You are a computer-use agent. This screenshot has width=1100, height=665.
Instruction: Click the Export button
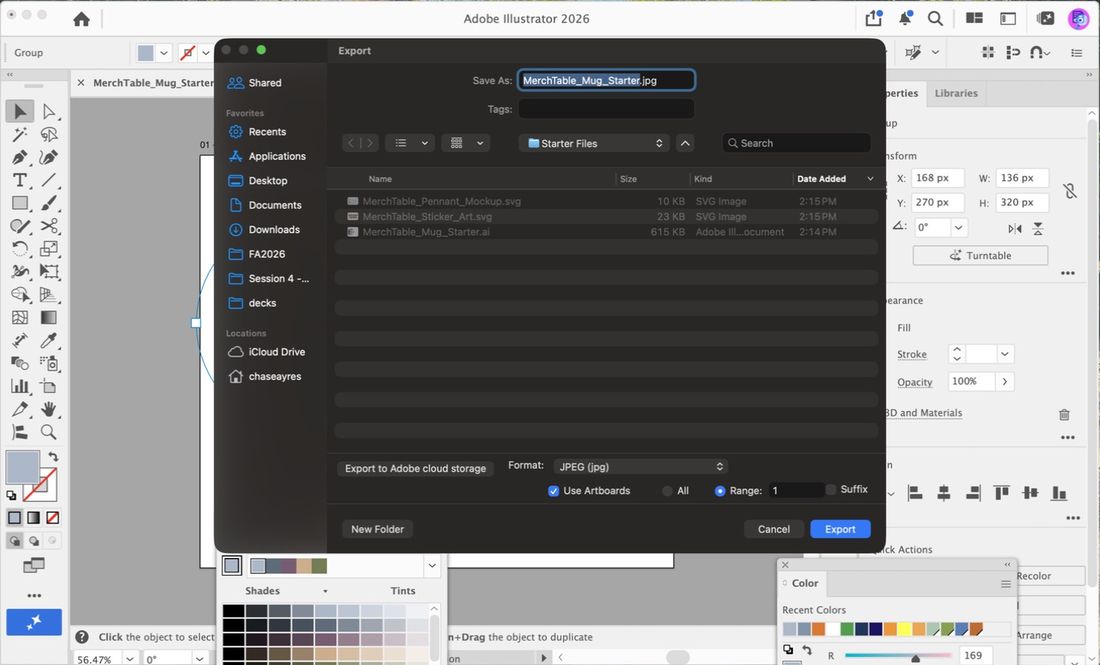pos(840,529)
